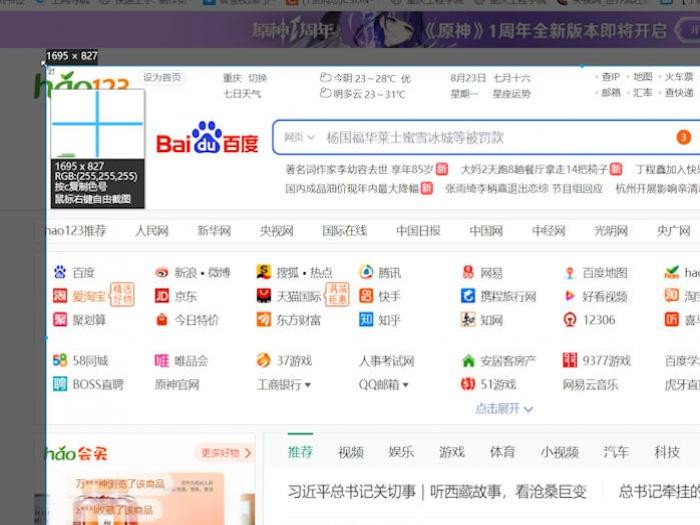Switch to the 小视频 news tab
This screenshot has width=700, height=525.
pos(560,452)
